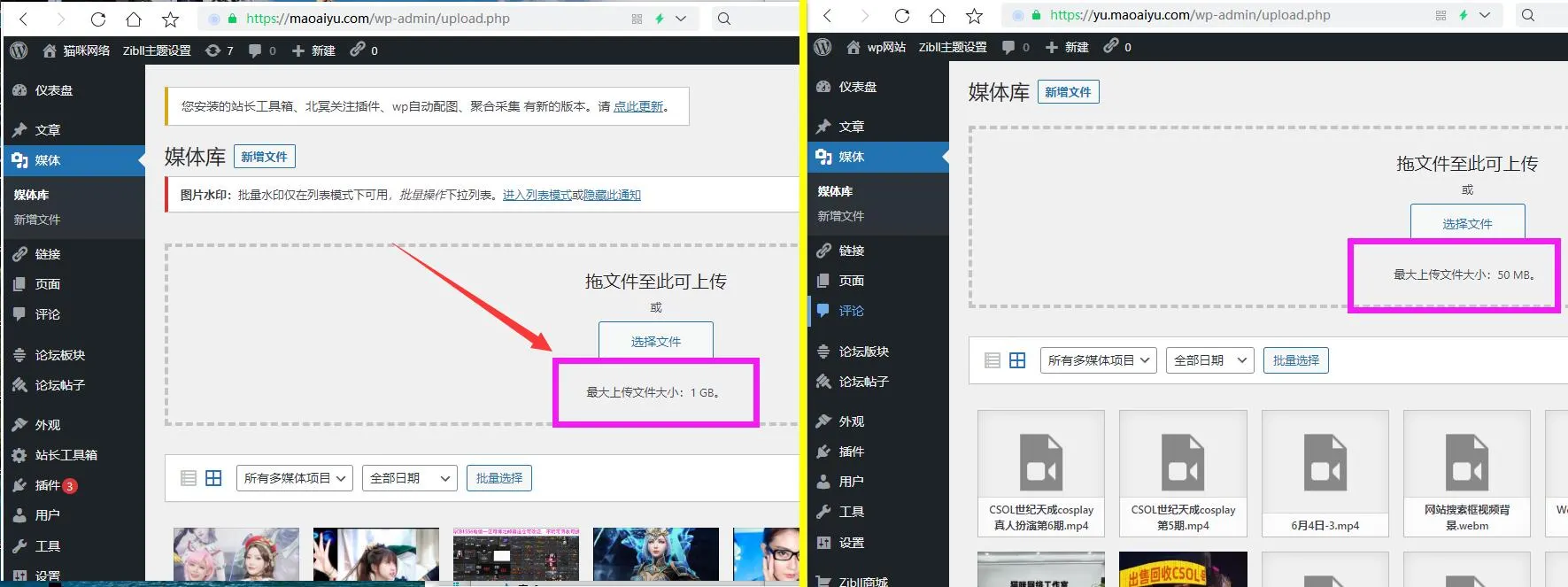The height and width of the screenshot is (587, 1568).
Task: Click the refresh button in right browser
Action: point(901,15)
